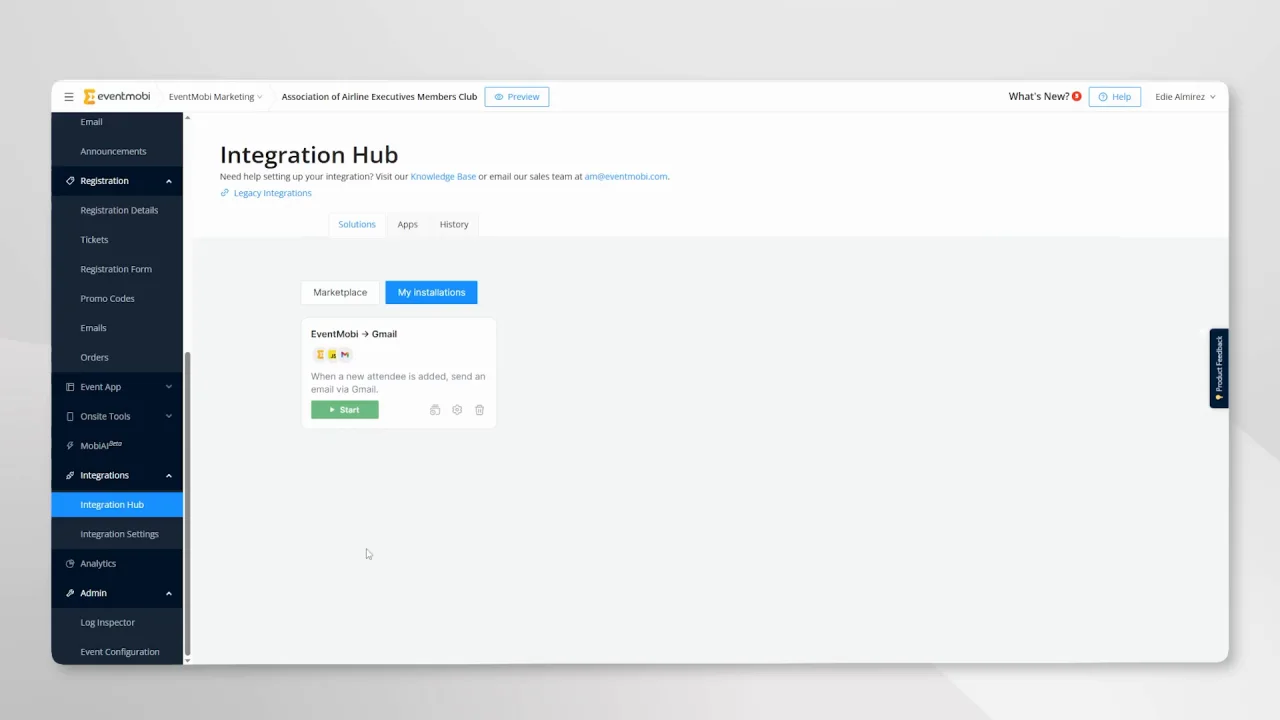Open Registration Details in sidebar
This screenshot has height=720, width=1280.
coord(117,210)
